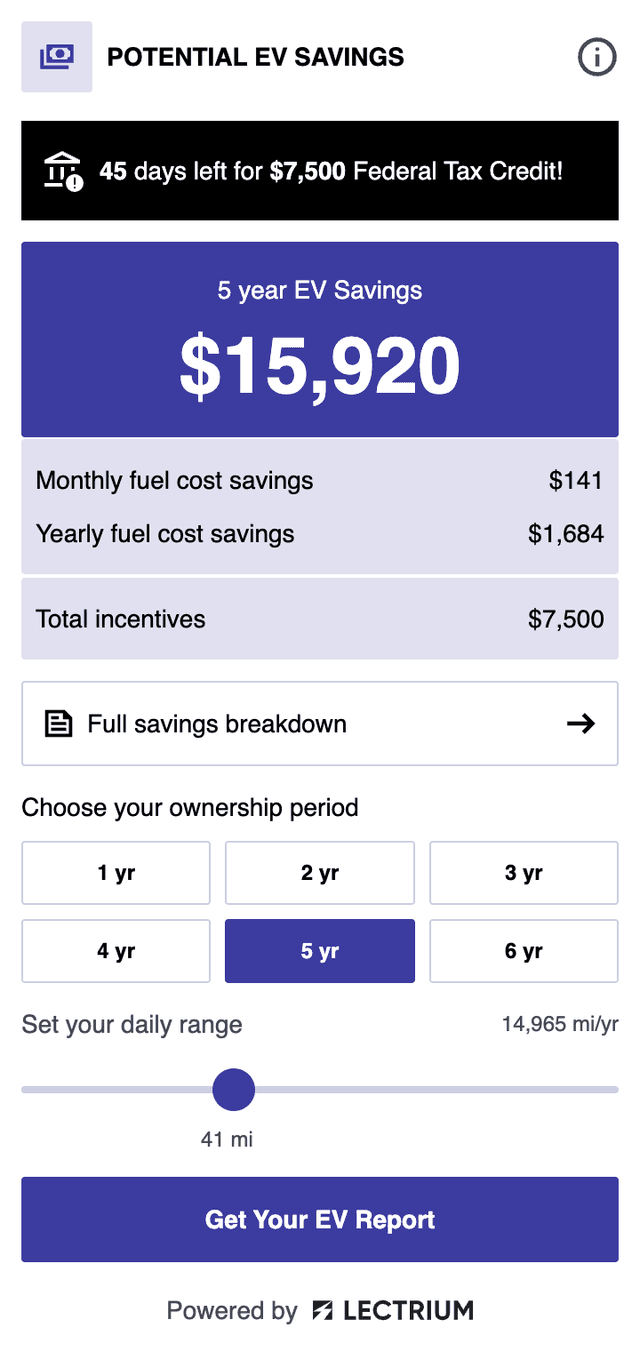Click the info circle icon
The width and height of the screenshot is (640, 1351).
coord(597,57)
